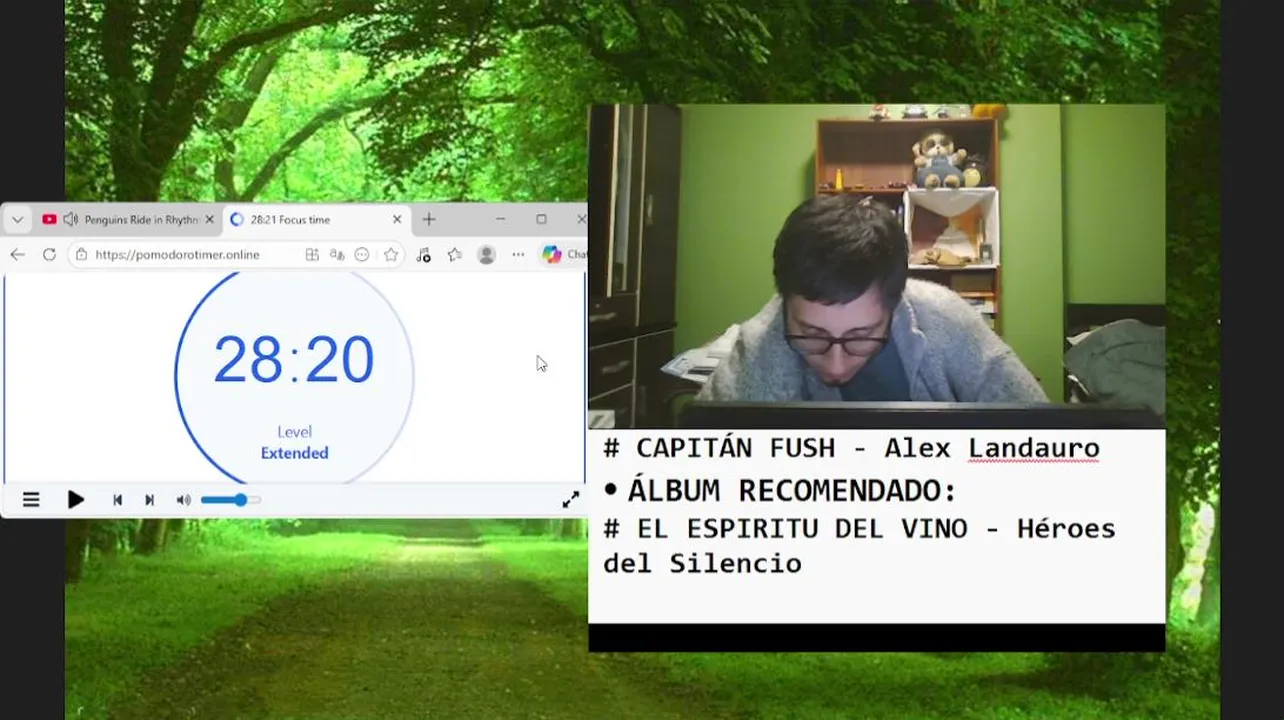This screenshot has width=1284, height=720.
Task: Click the EL ESPIRITU DEL VINO text line
Action: pyautogui.click(x=859, y=546)
